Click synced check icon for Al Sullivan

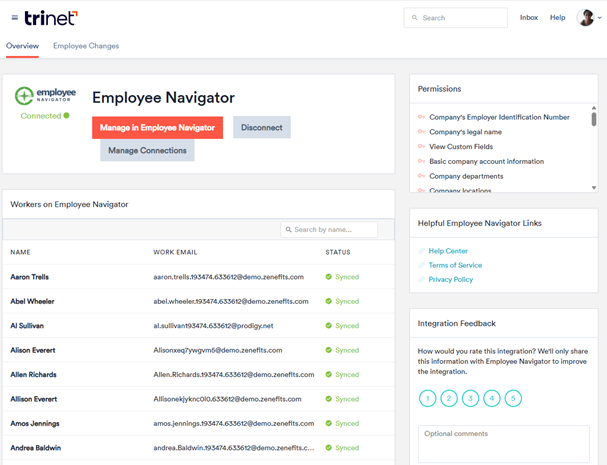(x=329, y=326)
